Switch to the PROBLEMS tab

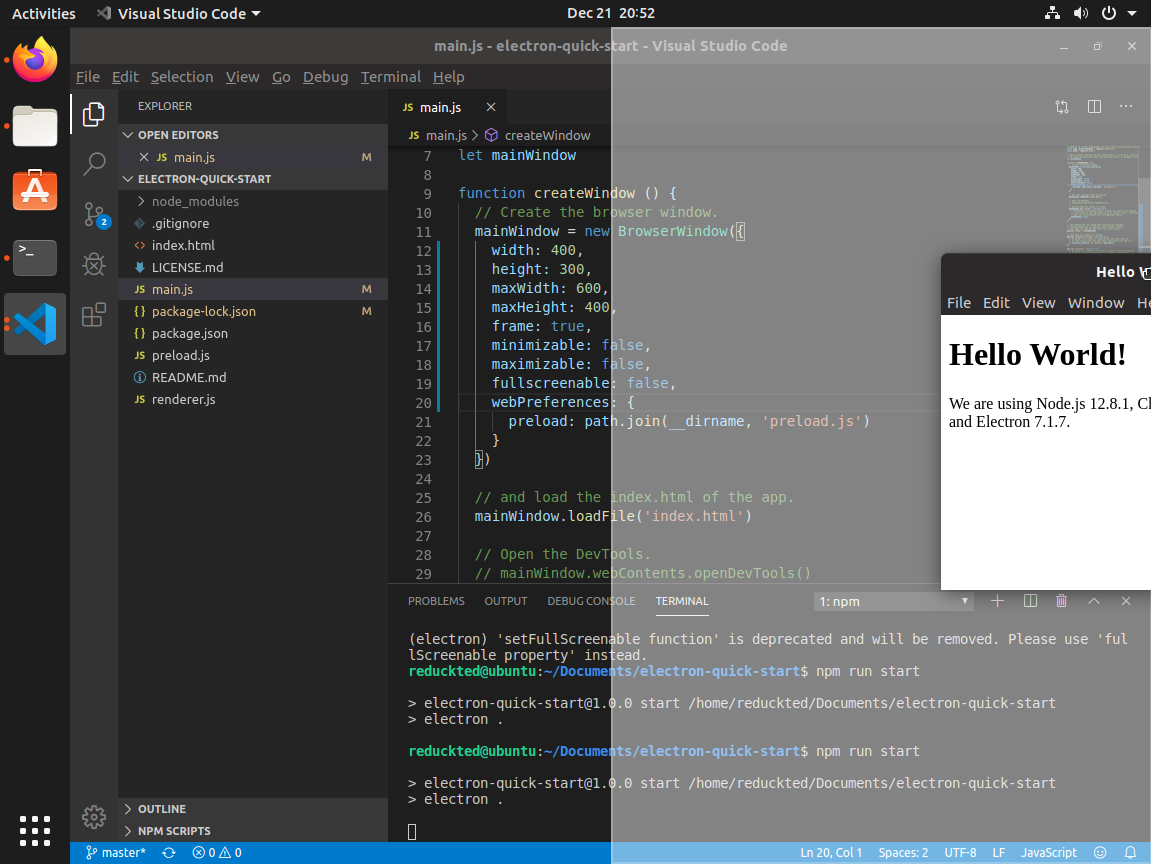click(x=436, y=601)
